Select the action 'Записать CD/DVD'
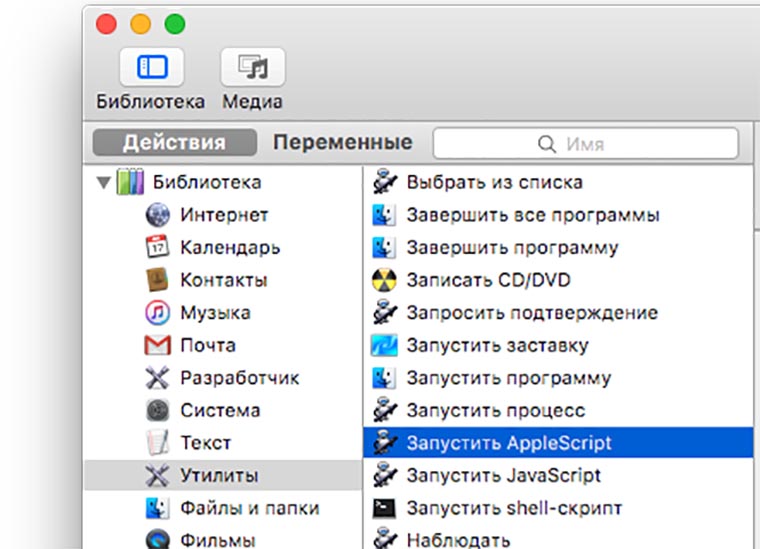 click(x=489, y=280)
